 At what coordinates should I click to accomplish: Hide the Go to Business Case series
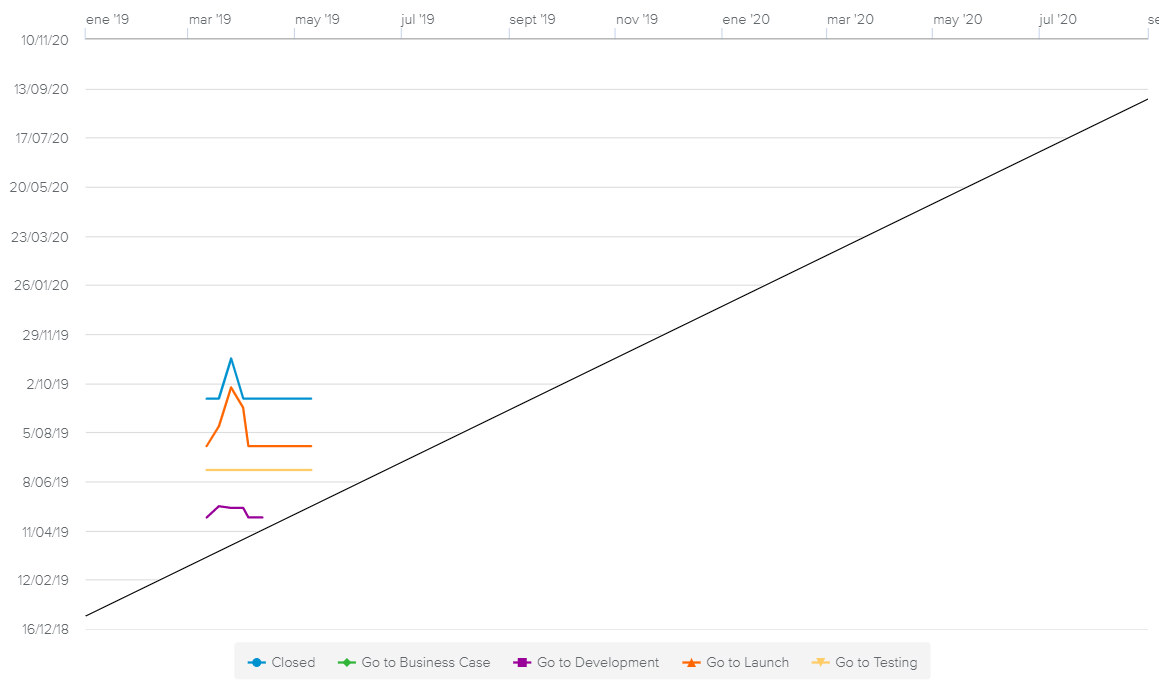[x=426, y=662]
